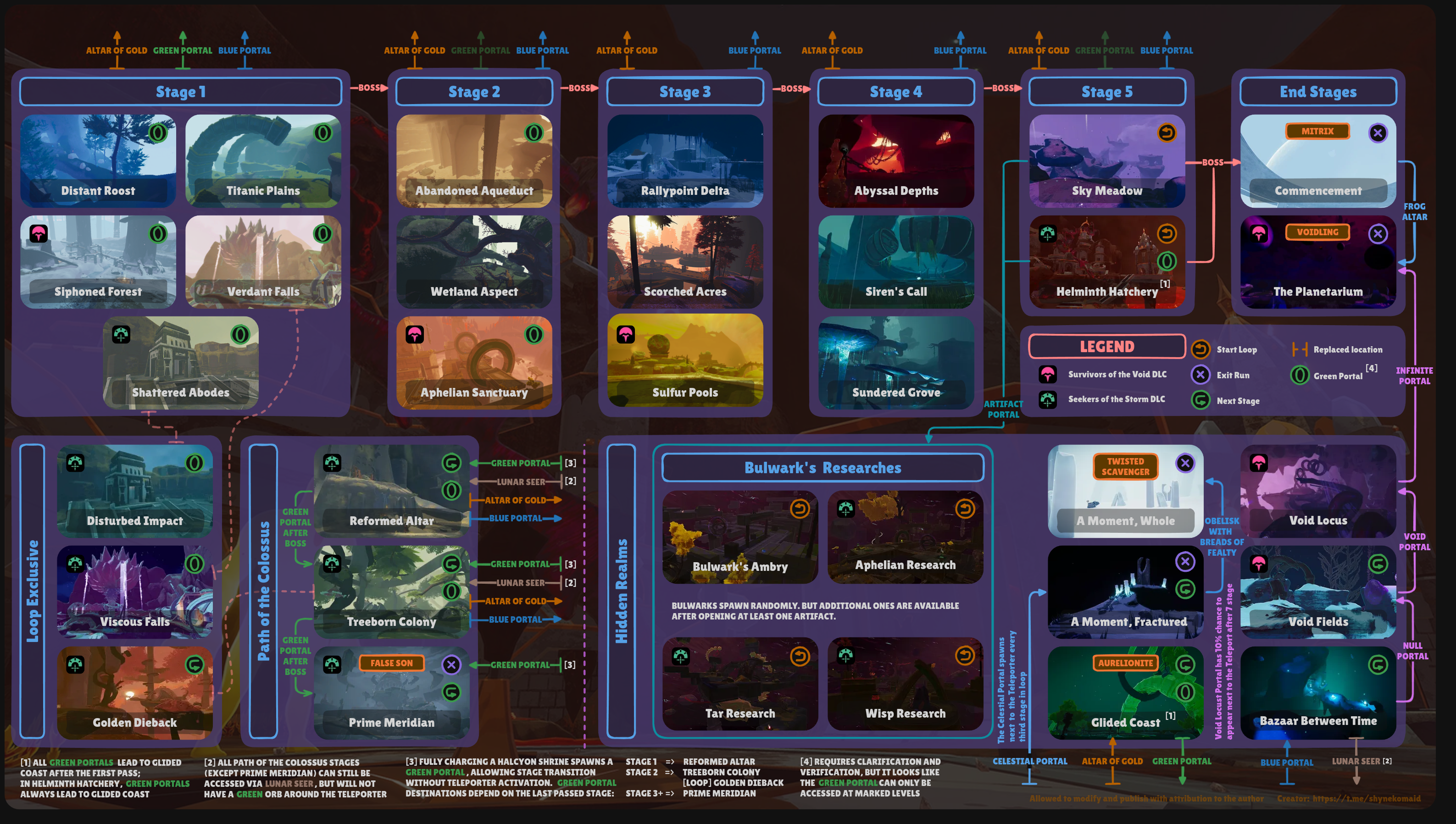Open the creator's Telegram link
The image size is (1456, 824).
point(1367,798)
